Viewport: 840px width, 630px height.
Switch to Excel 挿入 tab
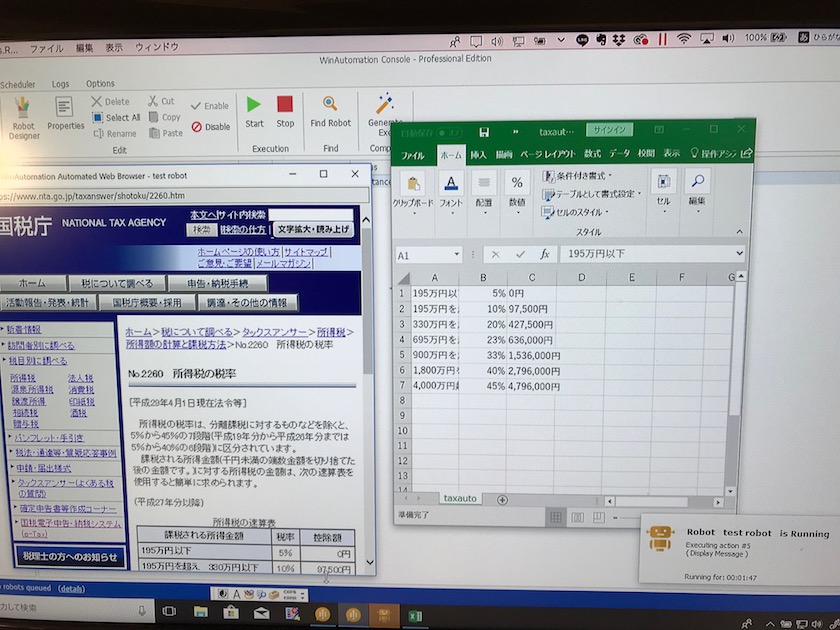[478, 155]
